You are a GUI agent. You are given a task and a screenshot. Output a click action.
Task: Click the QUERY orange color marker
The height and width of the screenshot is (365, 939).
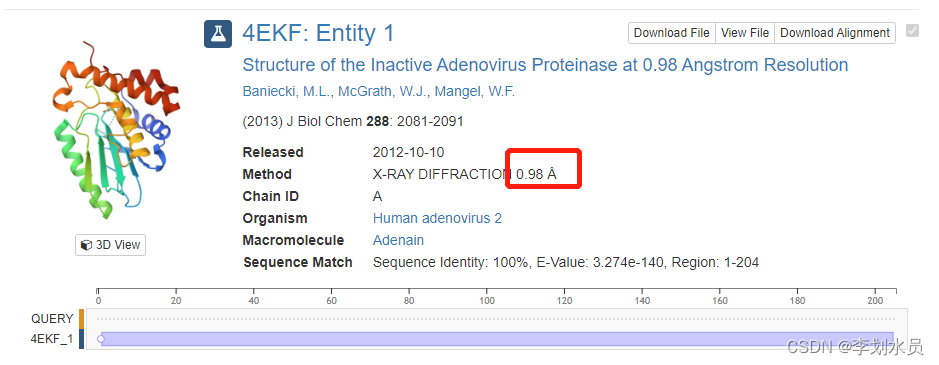[81, 318]
